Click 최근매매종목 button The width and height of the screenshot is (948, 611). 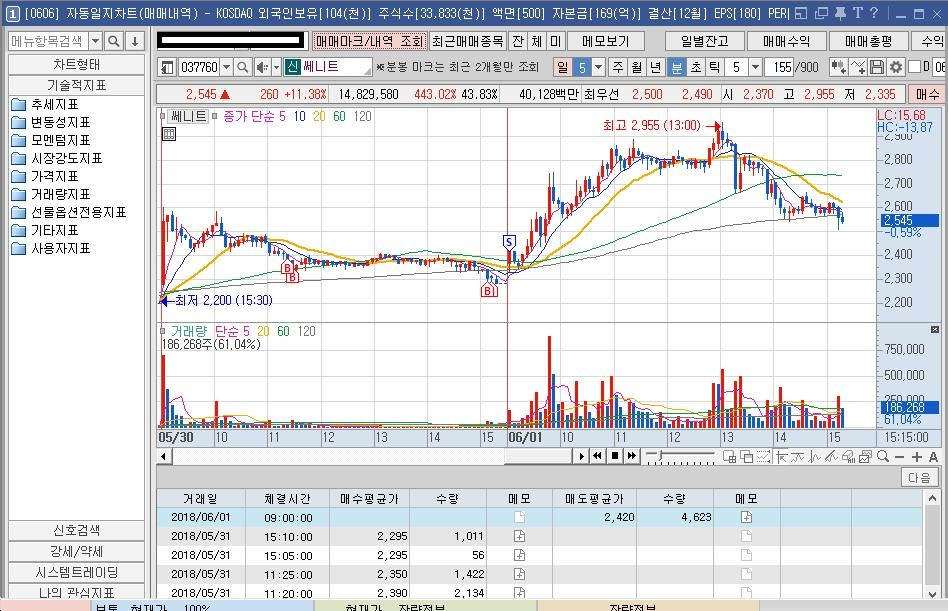(467, 41)
